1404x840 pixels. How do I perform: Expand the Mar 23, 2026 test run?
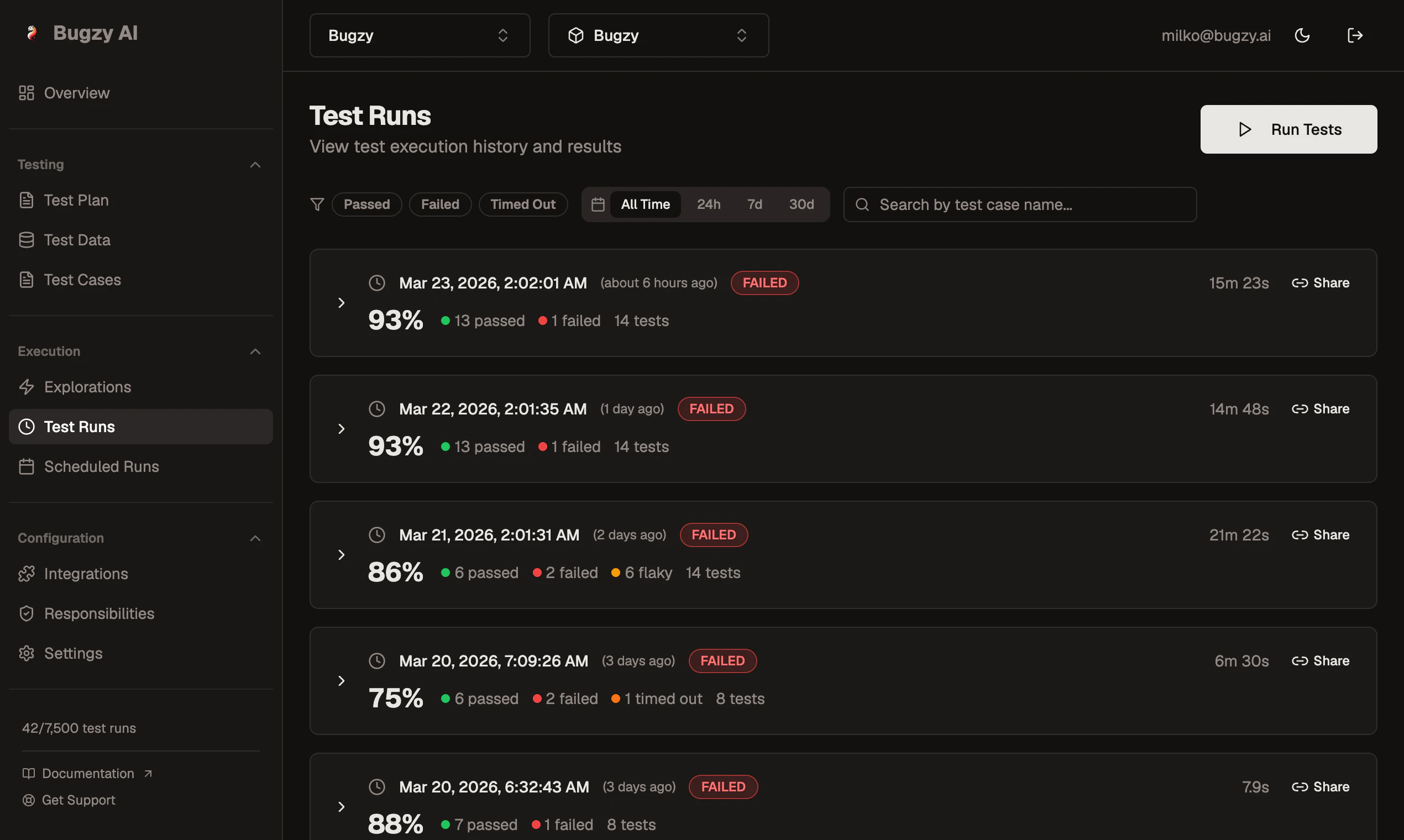click(x=342, y=303)
